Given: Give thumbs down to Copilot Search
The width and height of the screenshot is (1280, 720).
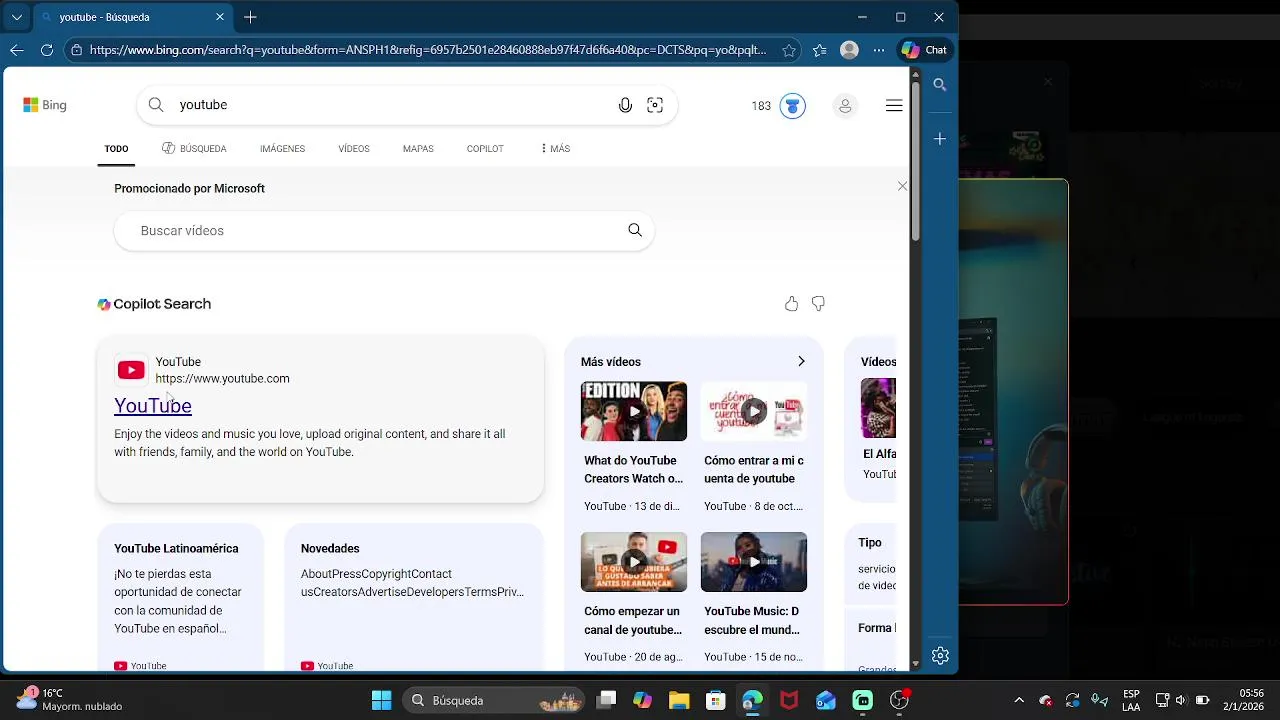Looking at the screenshot, I should point(818,304).
